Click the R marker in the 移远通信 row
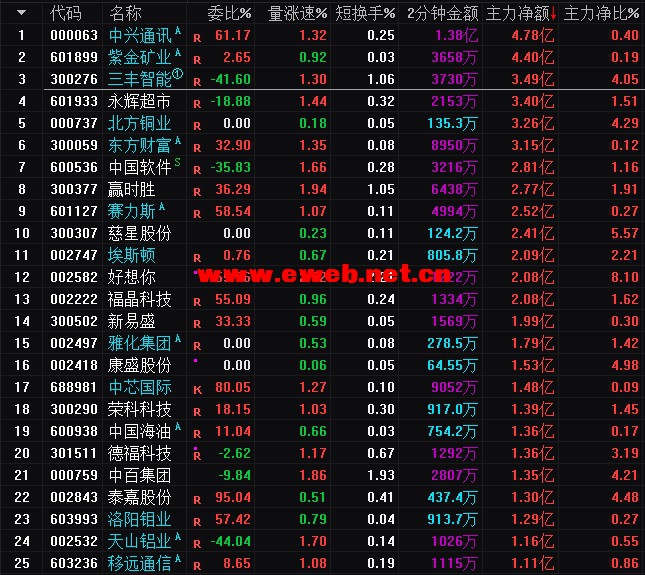Viewport: 645px width, 575px height. (197, 566)
